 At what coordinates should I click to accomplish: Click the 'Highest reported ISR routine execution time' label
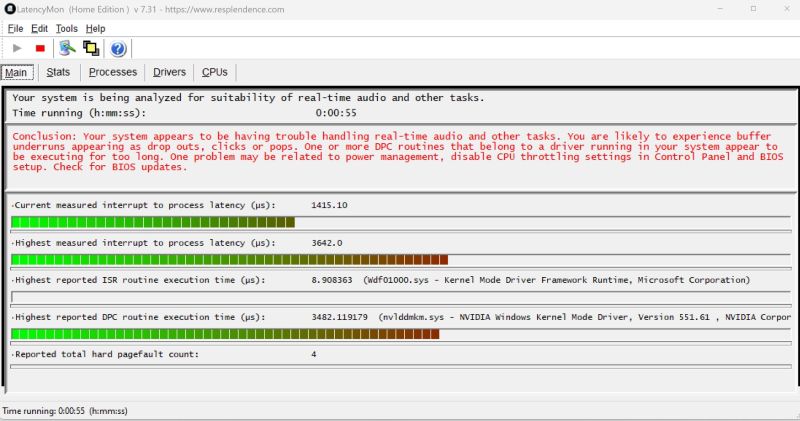click(x=140, y=280)
